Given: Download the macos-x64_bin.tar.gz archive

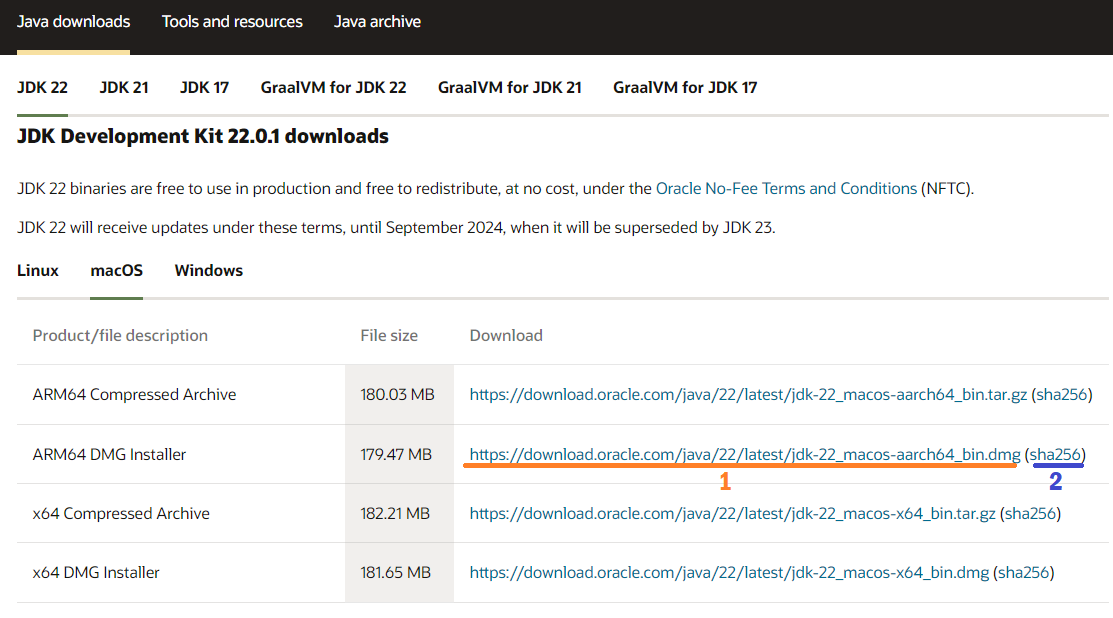Looking at the screenshot, I should point(733,513).
